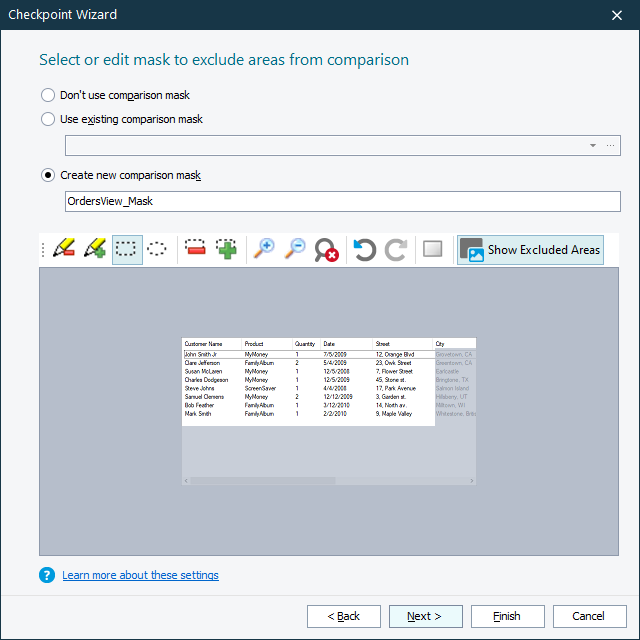Reset zoom with the magnifier X icon
The width and height of the screenshot is (640, 640).
pyautogui.click(x=326, y=249)
